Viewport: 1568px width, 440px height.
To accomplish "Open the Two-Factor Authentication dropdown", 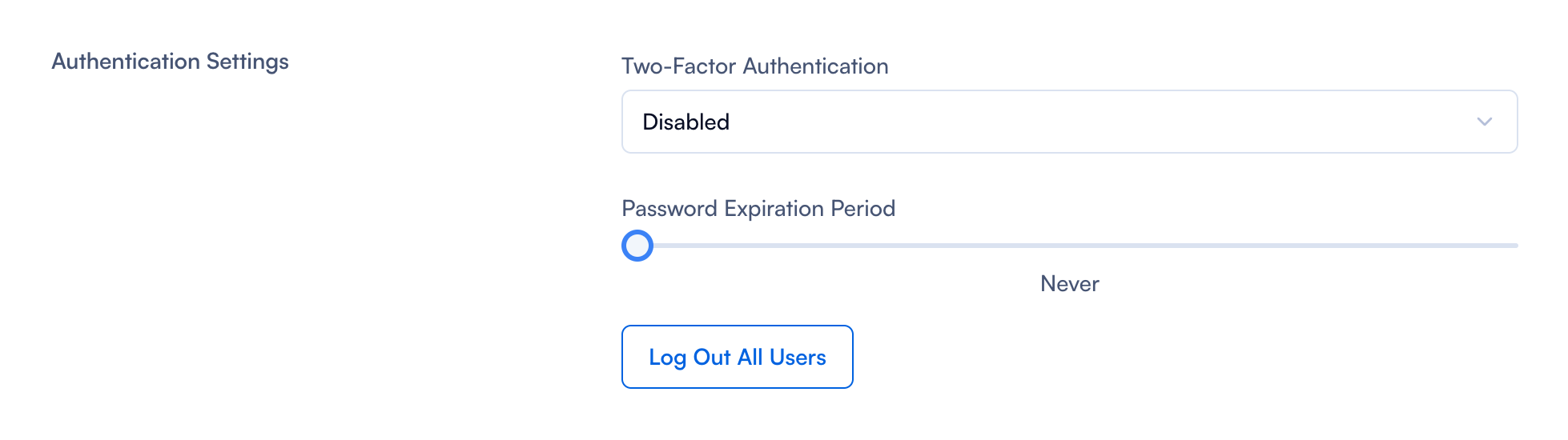I will (1069, 122).
